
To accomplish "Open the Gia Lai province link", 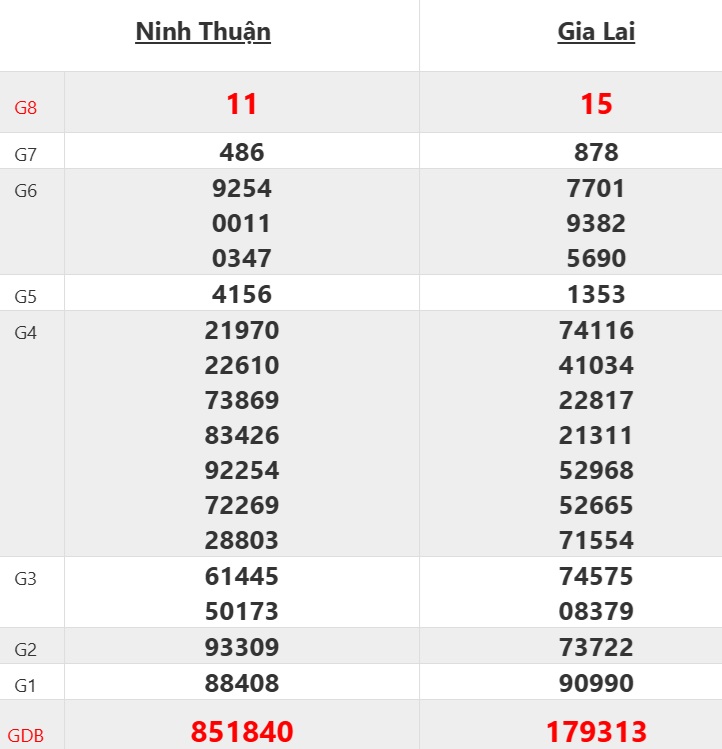I will [x=596, y=32].
